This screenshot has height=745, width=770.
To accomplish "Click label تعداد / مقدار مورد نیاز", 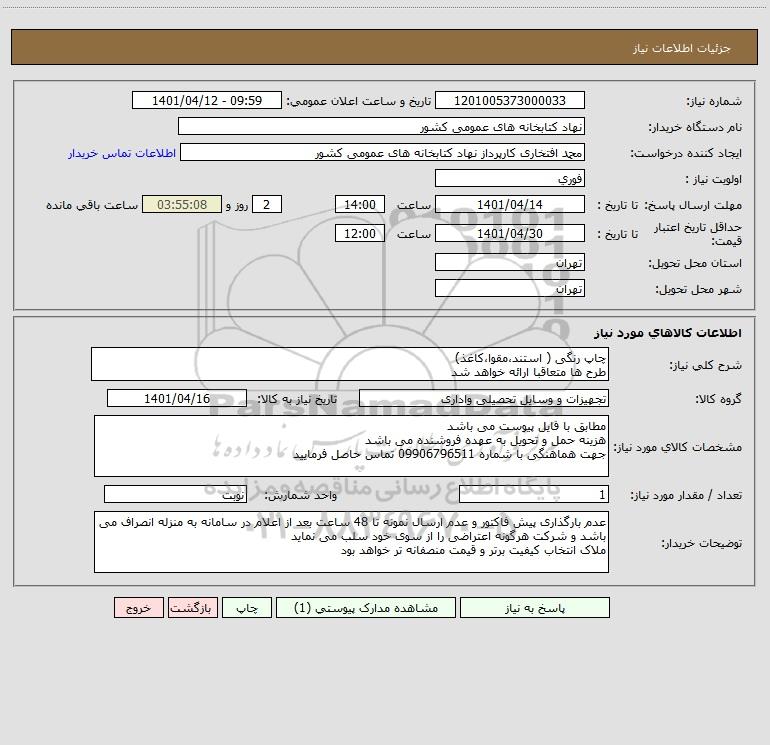I will click(x=686, y=495).
